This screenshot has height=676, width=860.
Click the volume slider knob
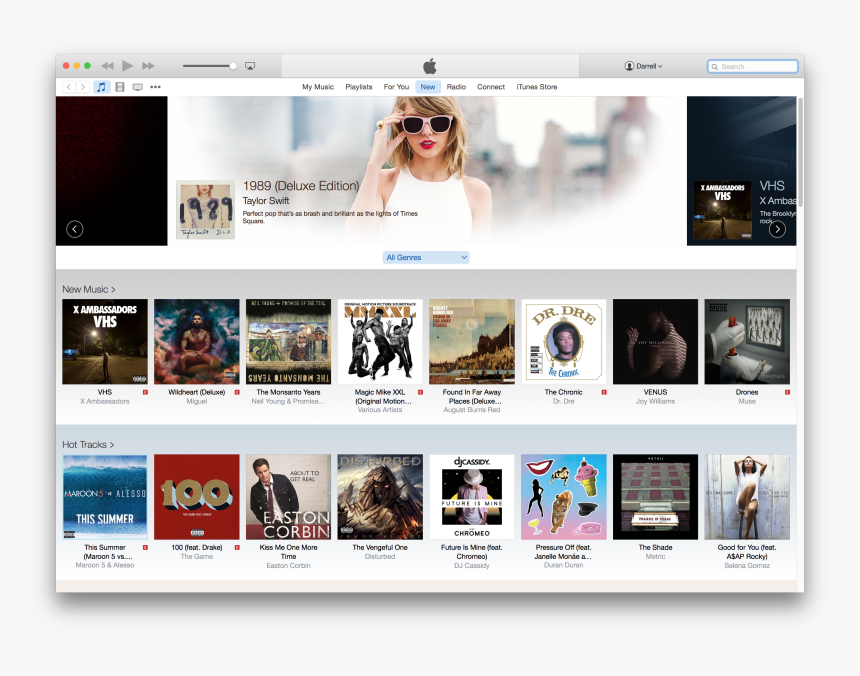[233, 66]
